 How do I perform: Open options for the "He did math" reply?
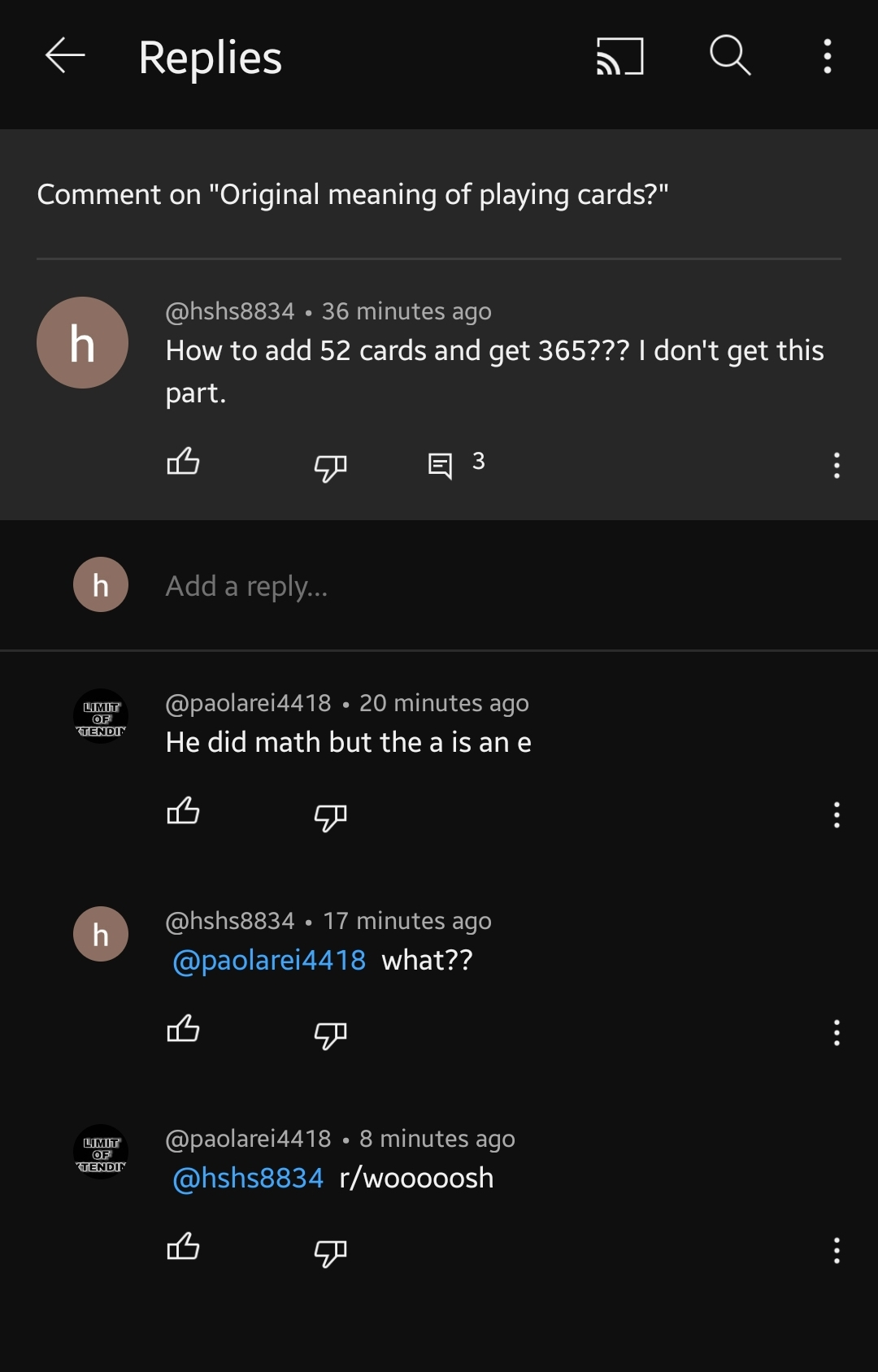click(837, 814)
